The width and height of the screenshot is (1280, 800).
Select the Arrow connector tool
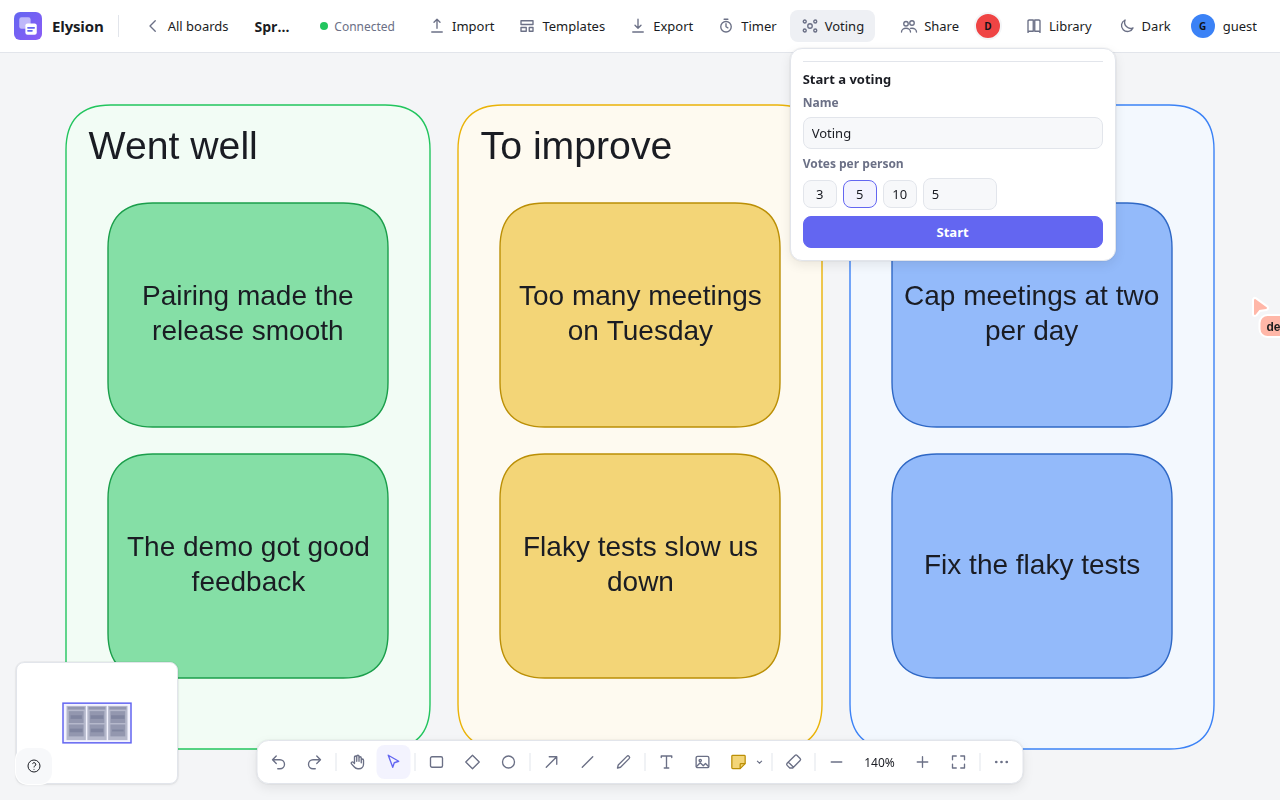[x=551, y=762]
